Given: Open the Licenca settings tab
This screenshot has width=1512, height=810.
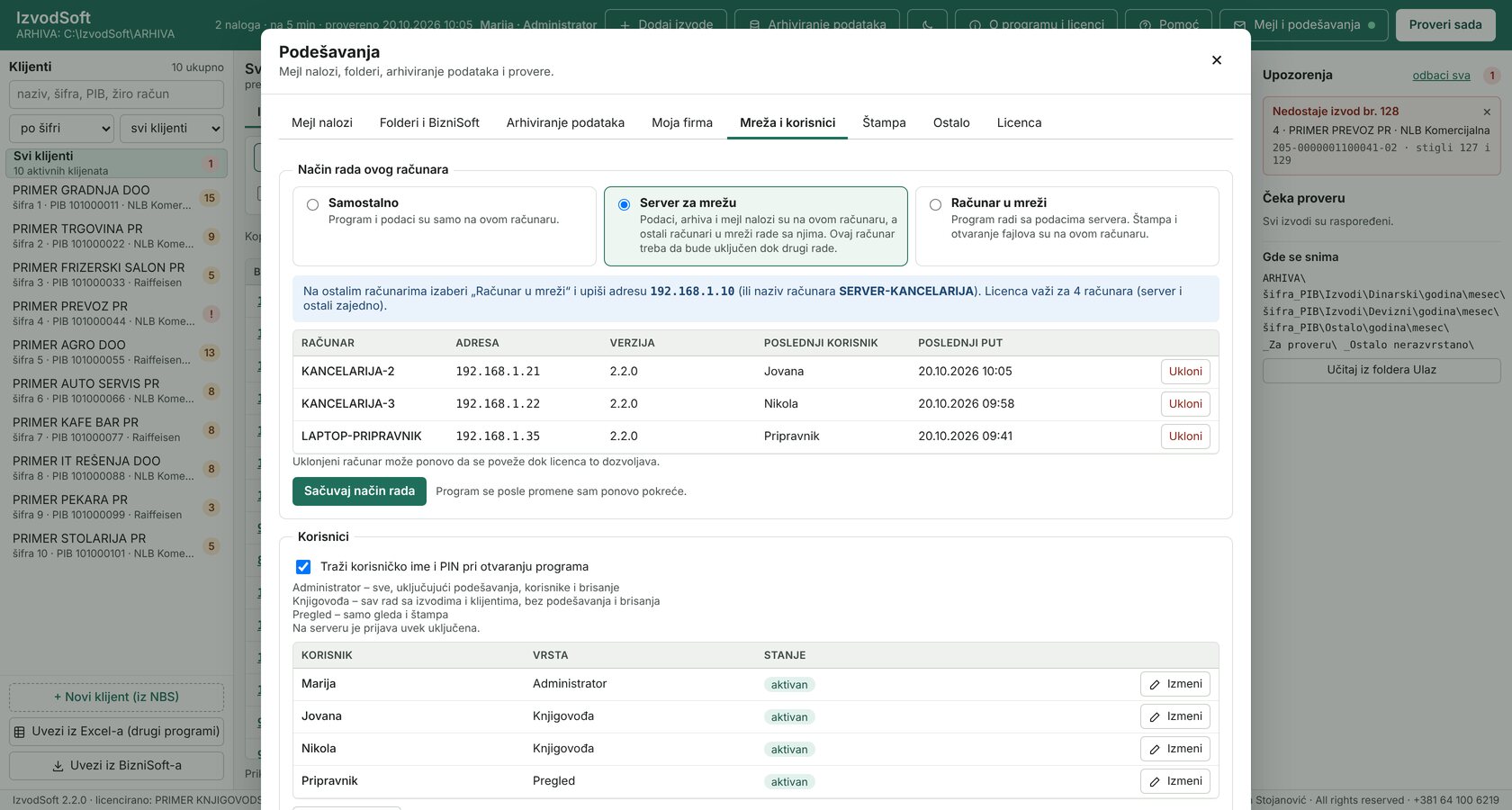Looking at the screenshot, I should click(1019, 122).
